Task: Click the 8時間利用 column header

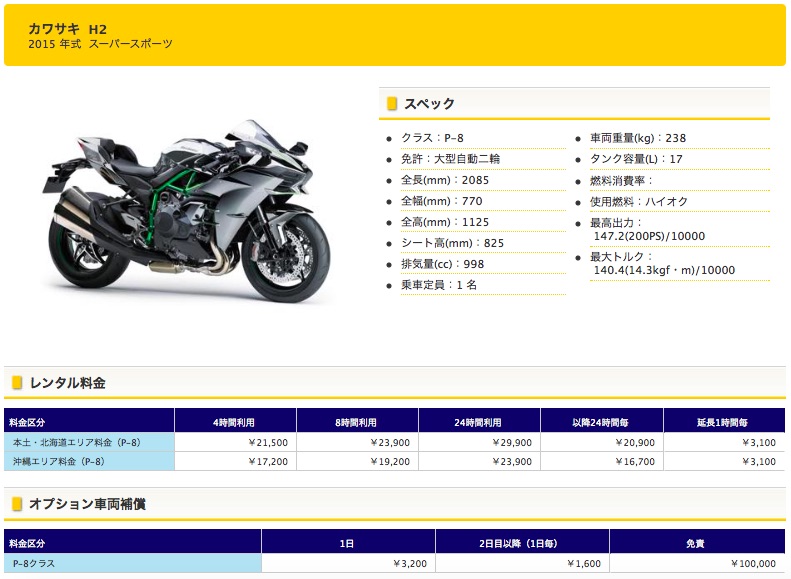Action: [x=357, y=421]
